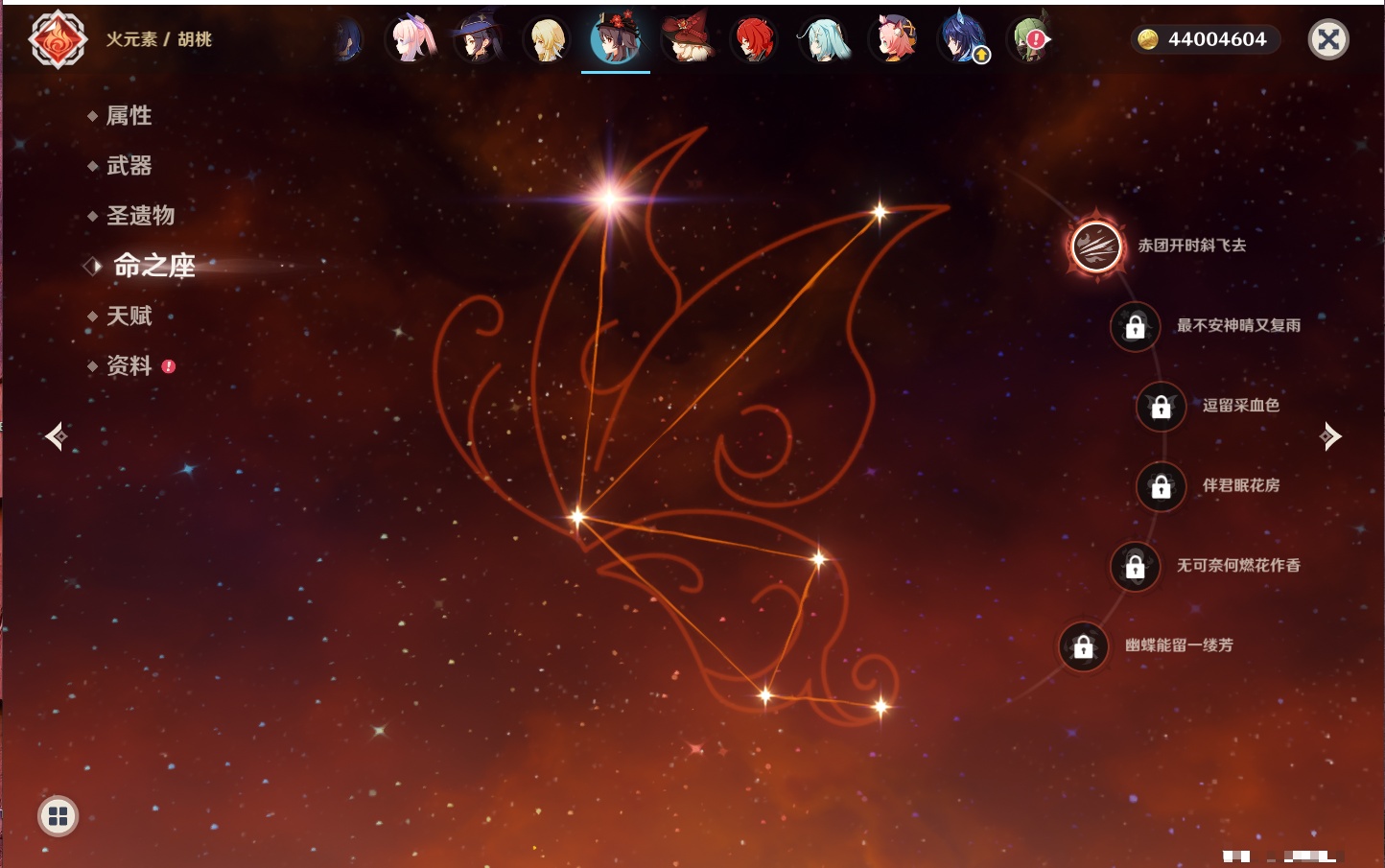The height and width of the screenshot is (868, 1385).
Task: Click the lock icon beside 无可奈何燃花作香
Action: 1135,566
